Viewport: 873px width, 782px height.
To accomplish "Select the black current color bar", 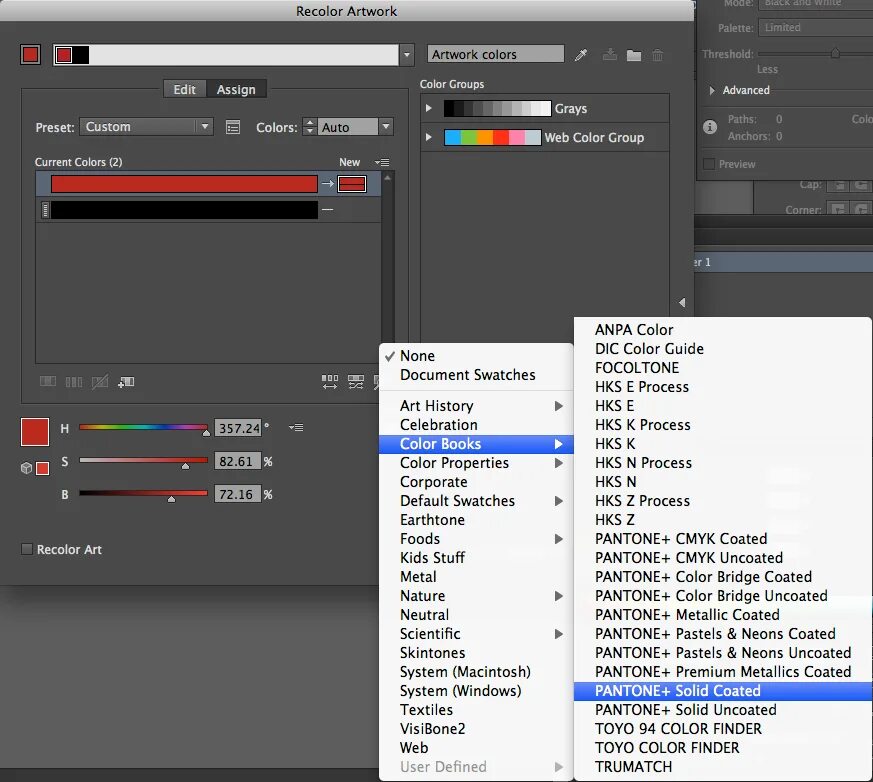I will tap(184, 210).
